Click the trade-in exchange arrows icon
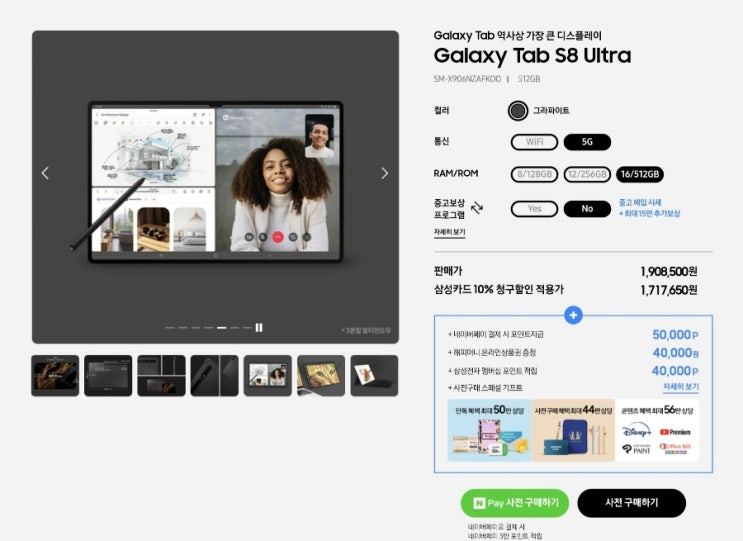Image resolution: width=743 pixels, height=541 pixels. point(477,207)
